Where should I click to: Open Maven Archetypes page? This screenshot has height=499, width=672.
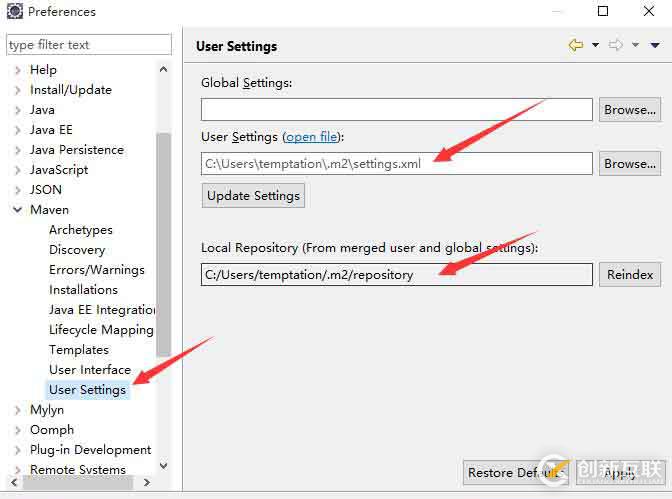[81, 230]
